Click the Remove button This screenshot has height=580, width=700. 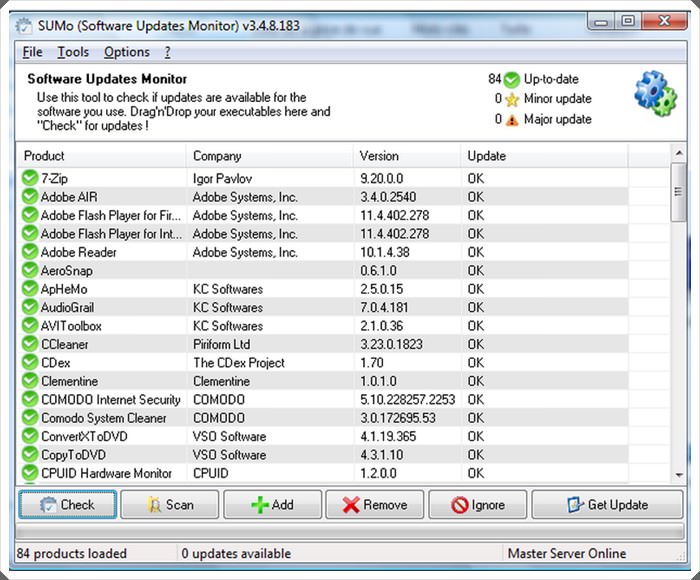[374, 505]
